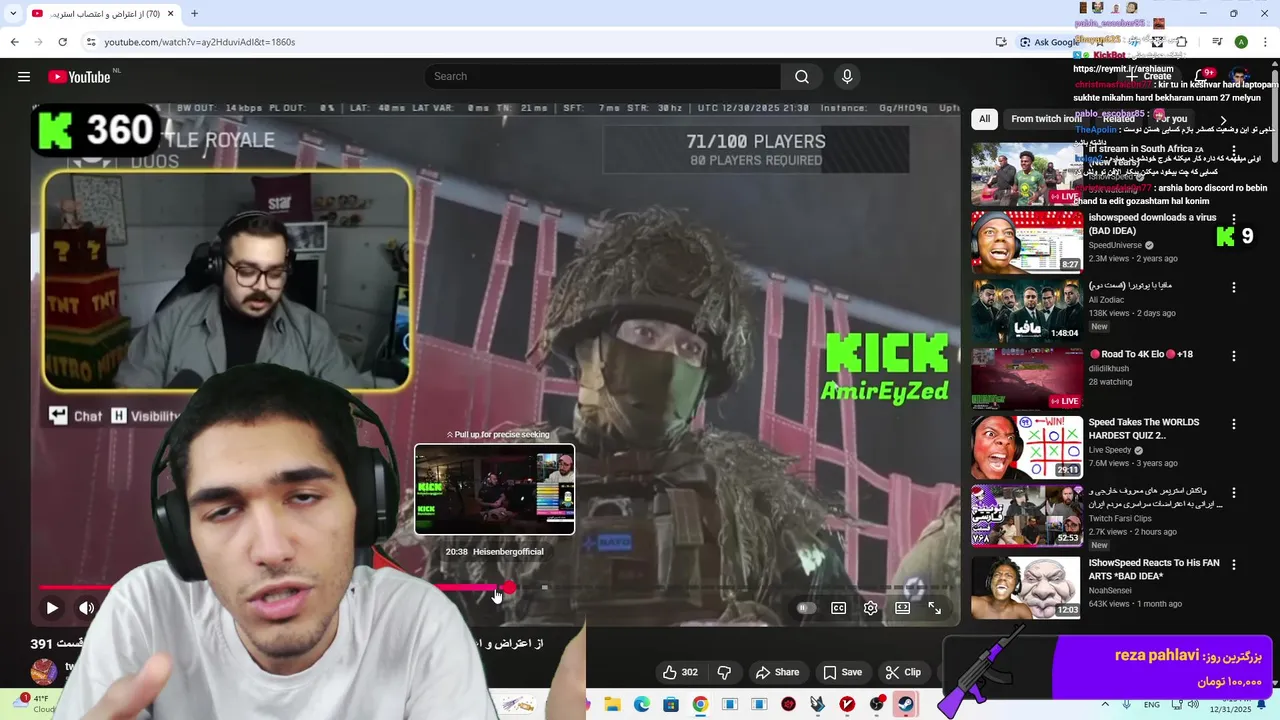Open options for the Ali Zodiac video

tap(1233, 287)
